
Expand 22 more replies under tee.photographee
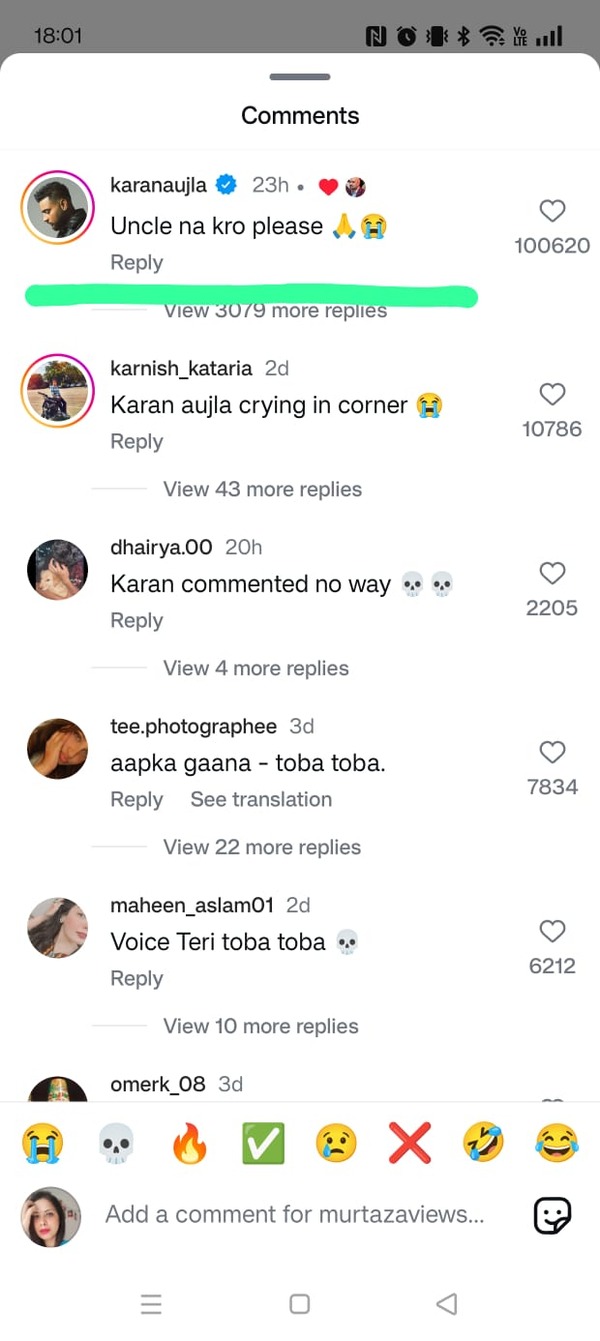tap(261, 847)
